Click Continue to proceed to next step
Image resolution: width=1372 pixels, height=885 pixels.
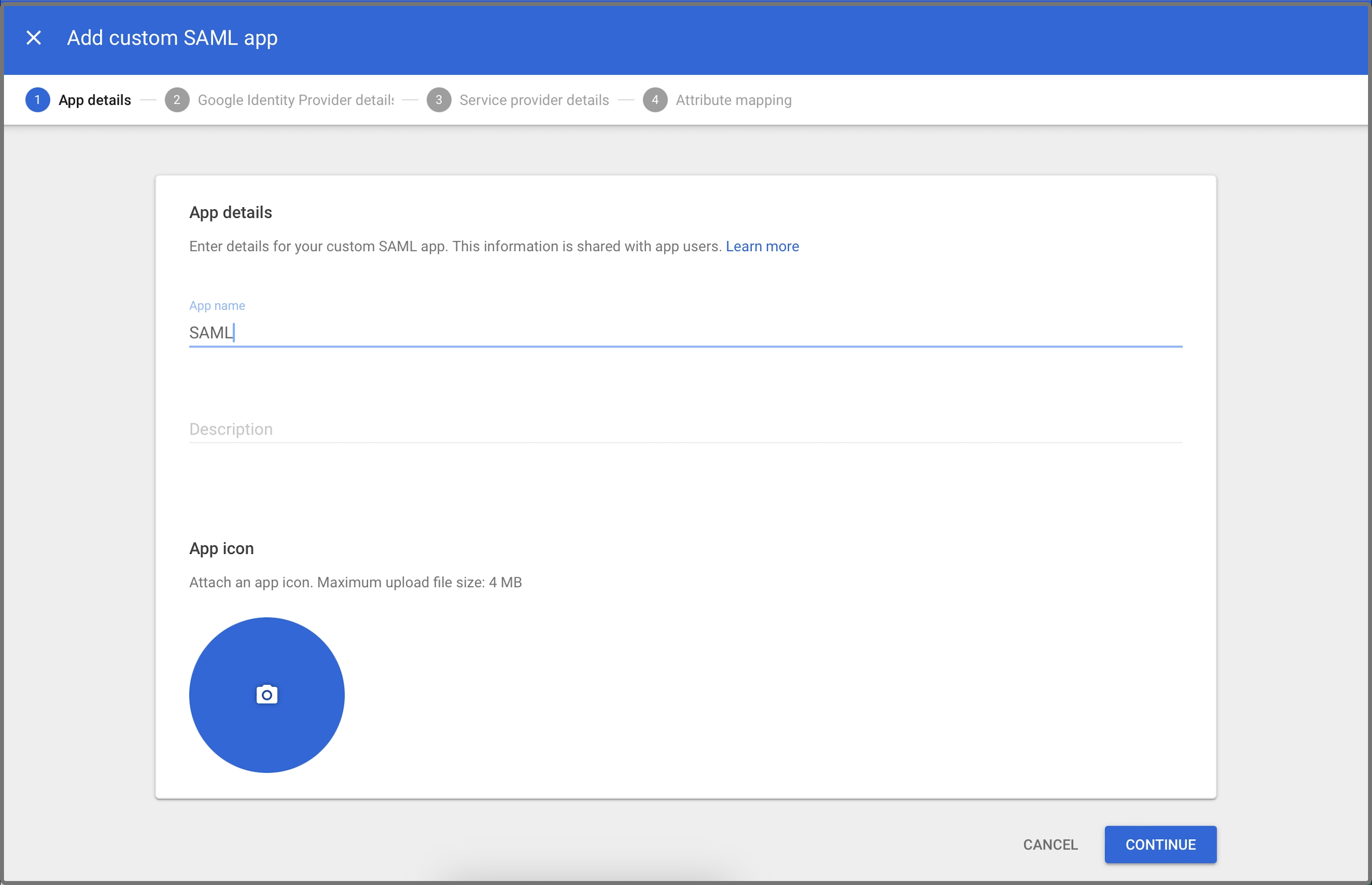[x=1160, y=844]
